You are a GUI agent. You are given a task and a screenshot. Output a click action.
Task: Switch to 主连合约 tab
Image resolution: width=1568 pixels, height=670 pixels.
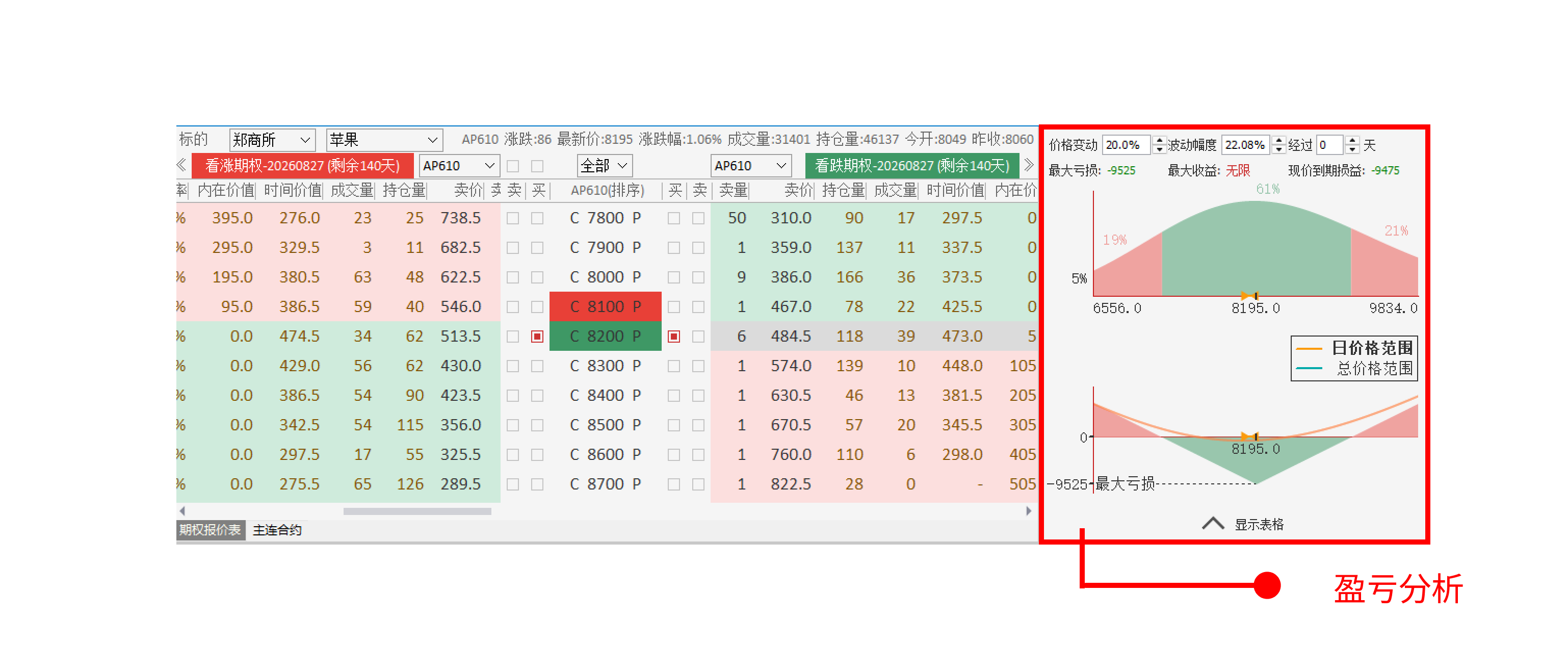coord(277,530)
